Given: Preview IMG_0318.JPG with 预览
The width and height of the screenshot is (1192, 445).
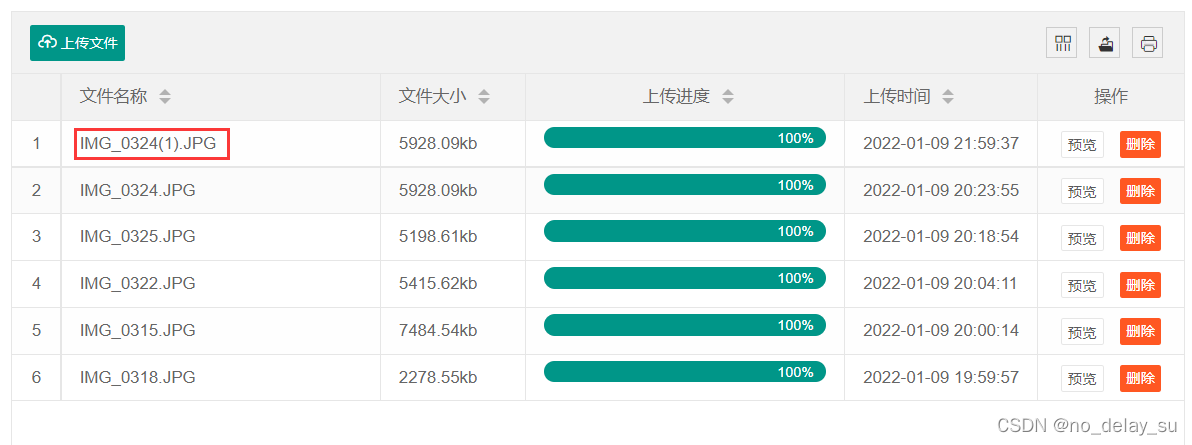Looking at the screenshot, I should pyautogui.click(x=1083, y=378).
